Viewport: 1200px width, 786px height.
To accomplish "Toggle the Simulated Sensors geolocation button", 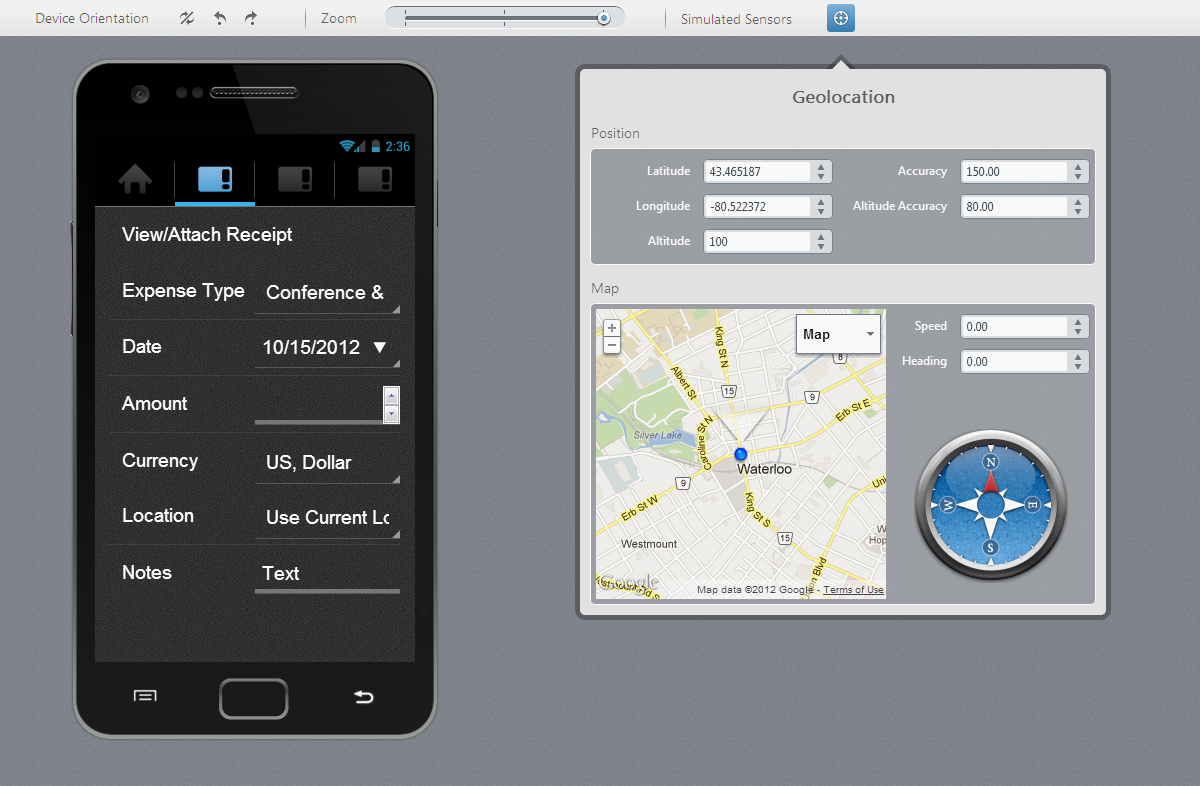I will (840, 18).
